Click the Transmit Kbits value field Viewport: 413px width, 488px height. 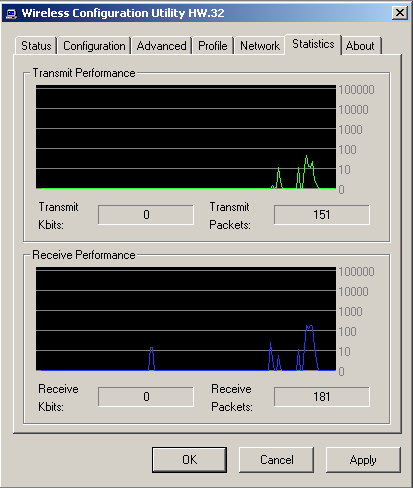(x=146, y=215)
